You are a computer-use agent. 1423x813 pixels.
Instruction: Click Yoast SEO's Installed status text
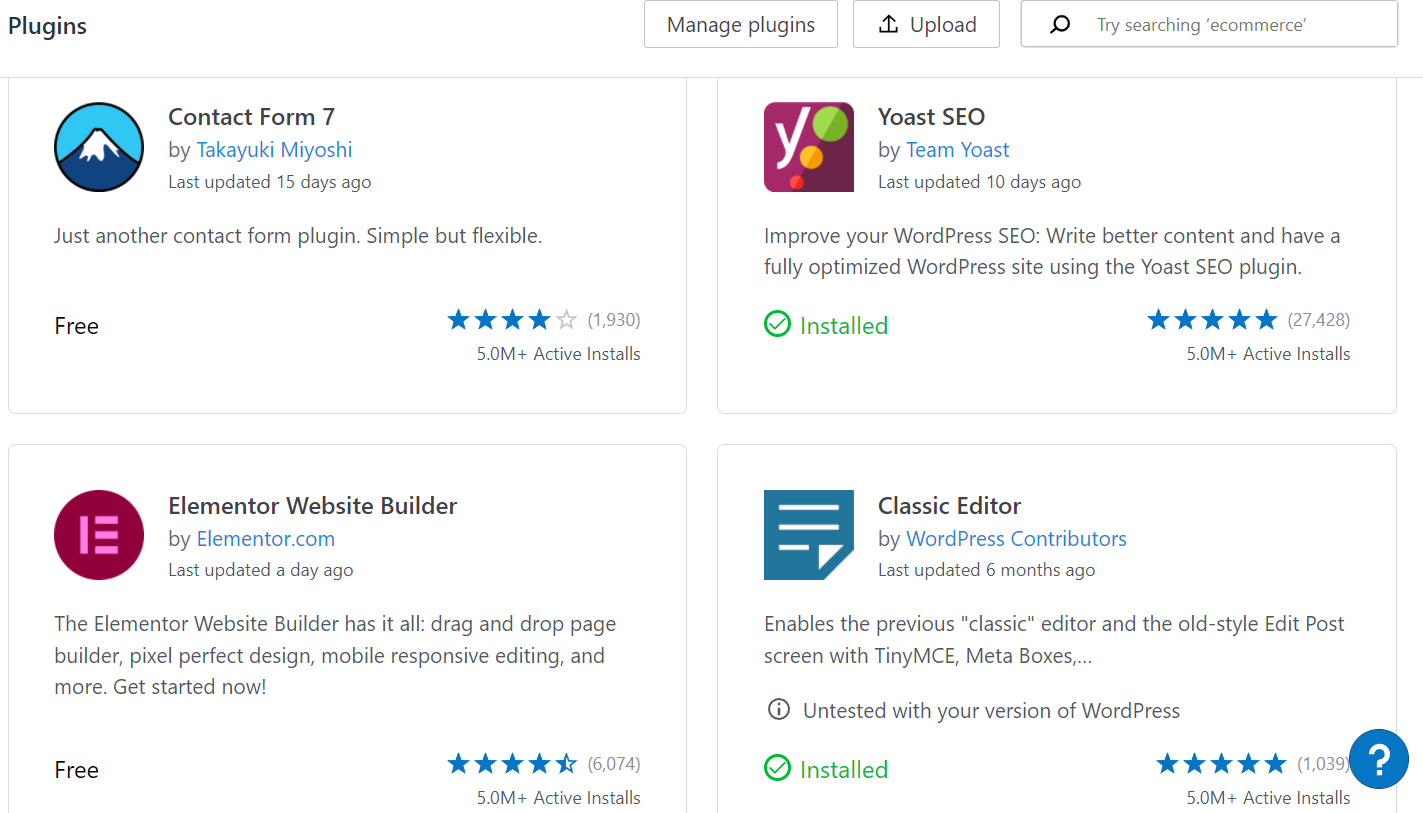(x=843, y=326)
